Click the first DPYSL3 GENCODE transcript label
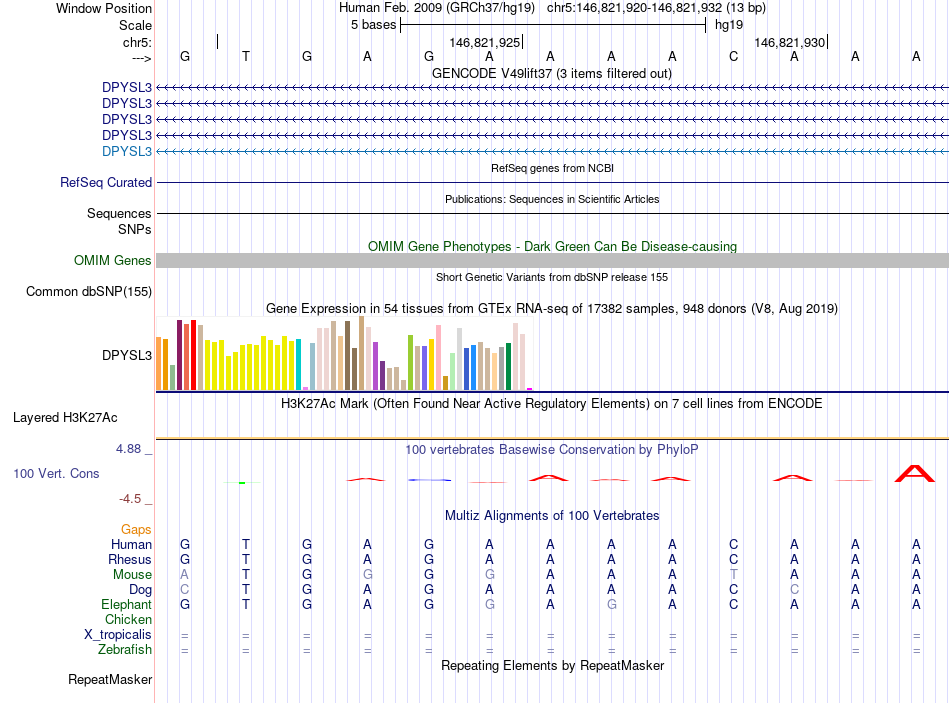The height and width of the screenshot is (703, 950). point(127,87)
